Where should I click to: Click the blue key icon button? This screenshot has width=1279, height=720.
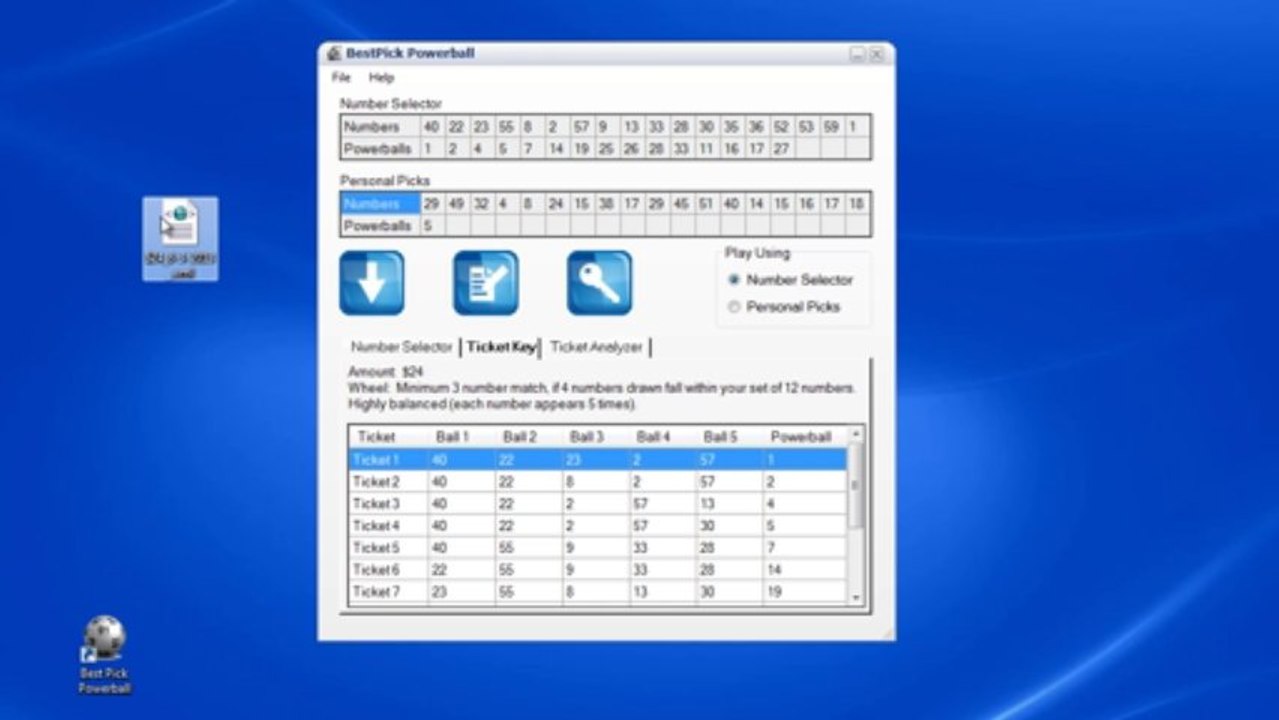click(599, 283)
